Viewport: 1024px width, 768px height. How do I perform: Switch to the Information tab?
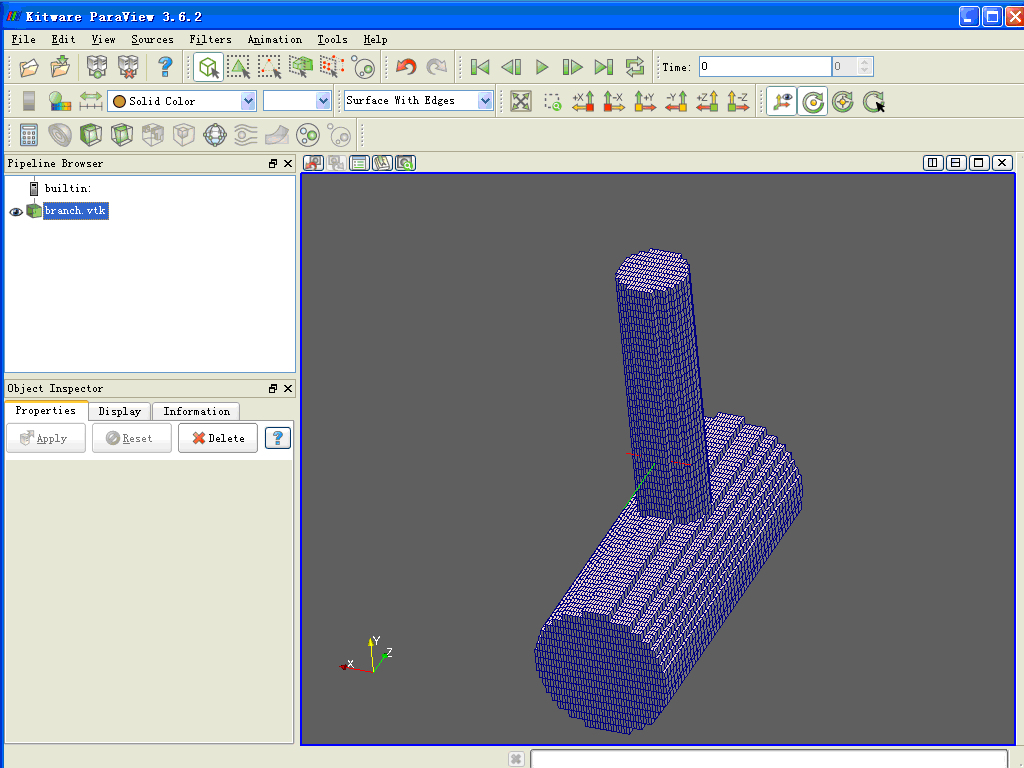pos(196,411)
